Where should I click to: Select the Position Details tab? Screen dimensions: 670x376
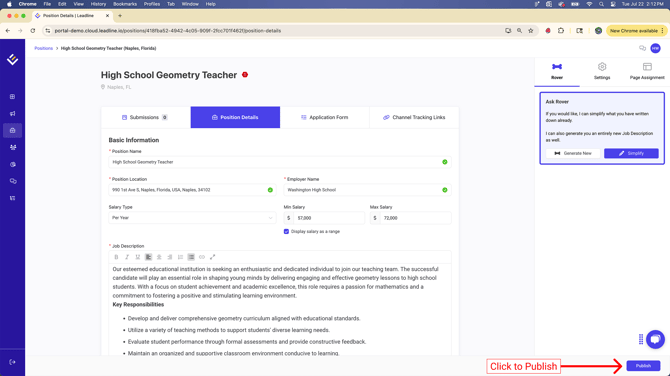click(x=235, y=118)
